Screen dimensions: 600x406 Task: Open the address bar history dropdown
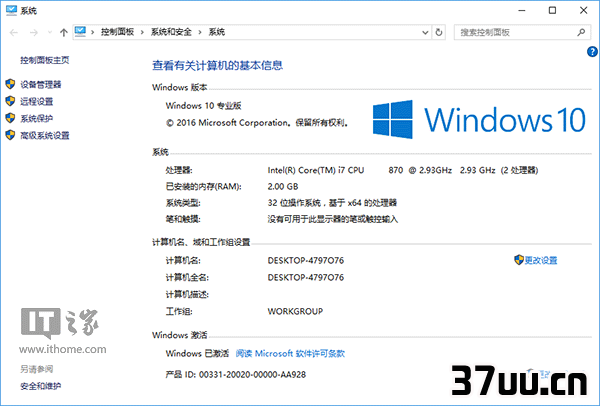(x=425, y=33)
